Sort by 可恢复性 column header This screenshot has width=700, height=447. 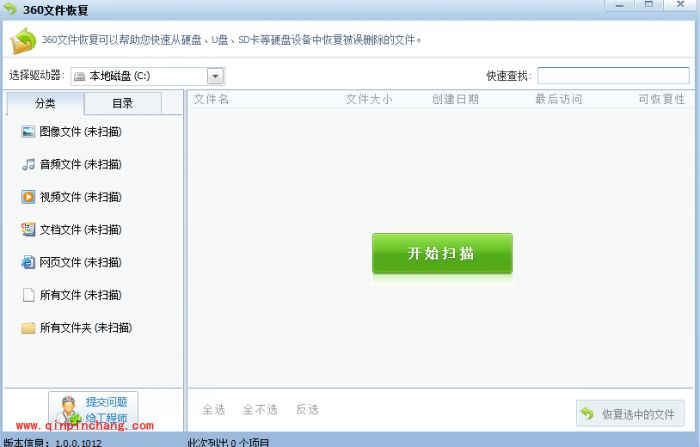[662, 99]
